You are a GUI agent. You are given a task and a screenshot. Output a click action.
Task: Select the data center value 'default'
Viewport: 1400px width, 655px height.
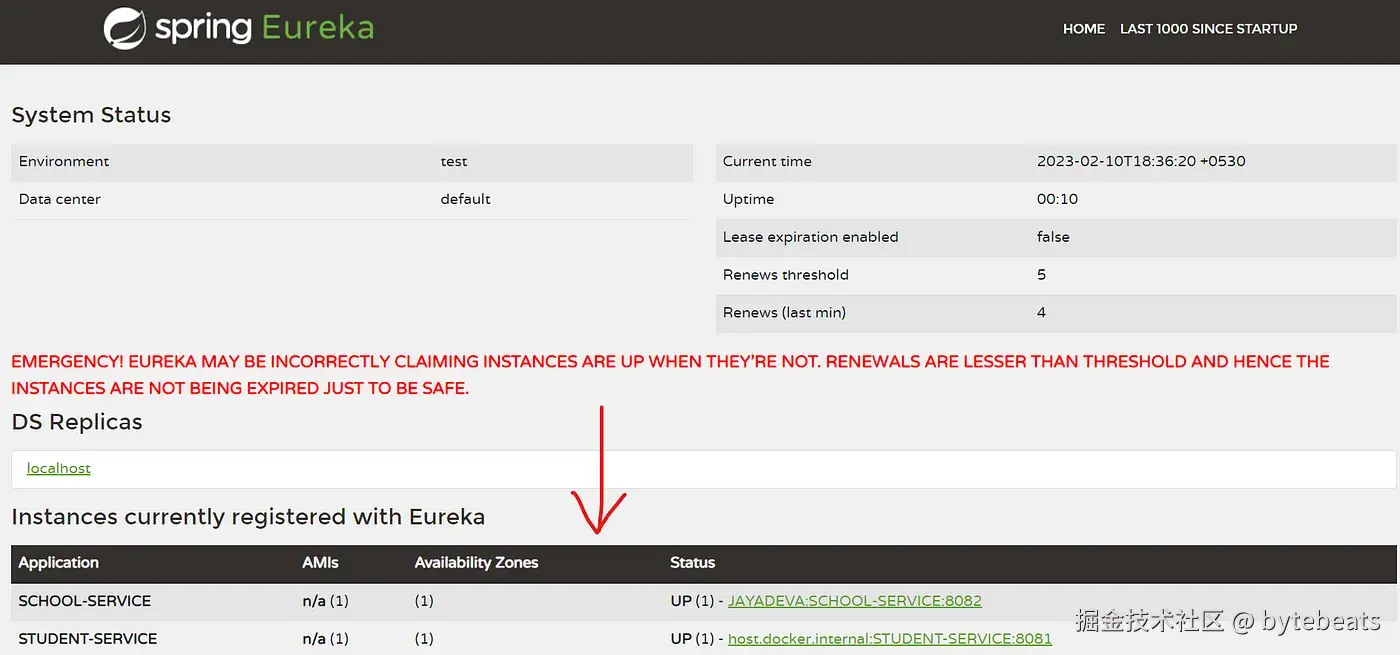tap(466, 199)
